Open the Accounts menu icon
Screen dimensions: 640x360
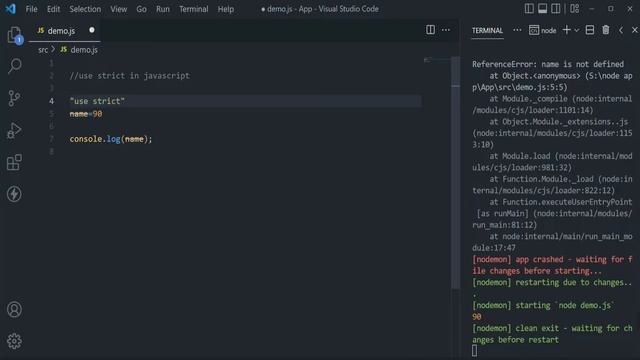[14, 309]
